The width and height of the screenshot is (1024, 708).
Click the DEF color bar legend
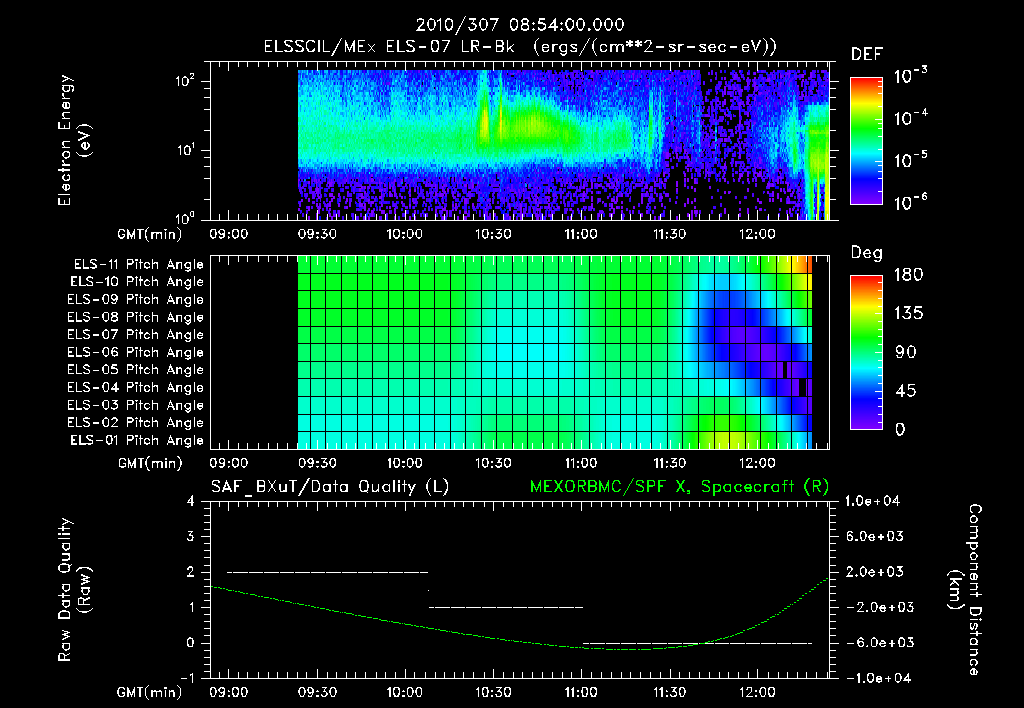tap(866, 141)
